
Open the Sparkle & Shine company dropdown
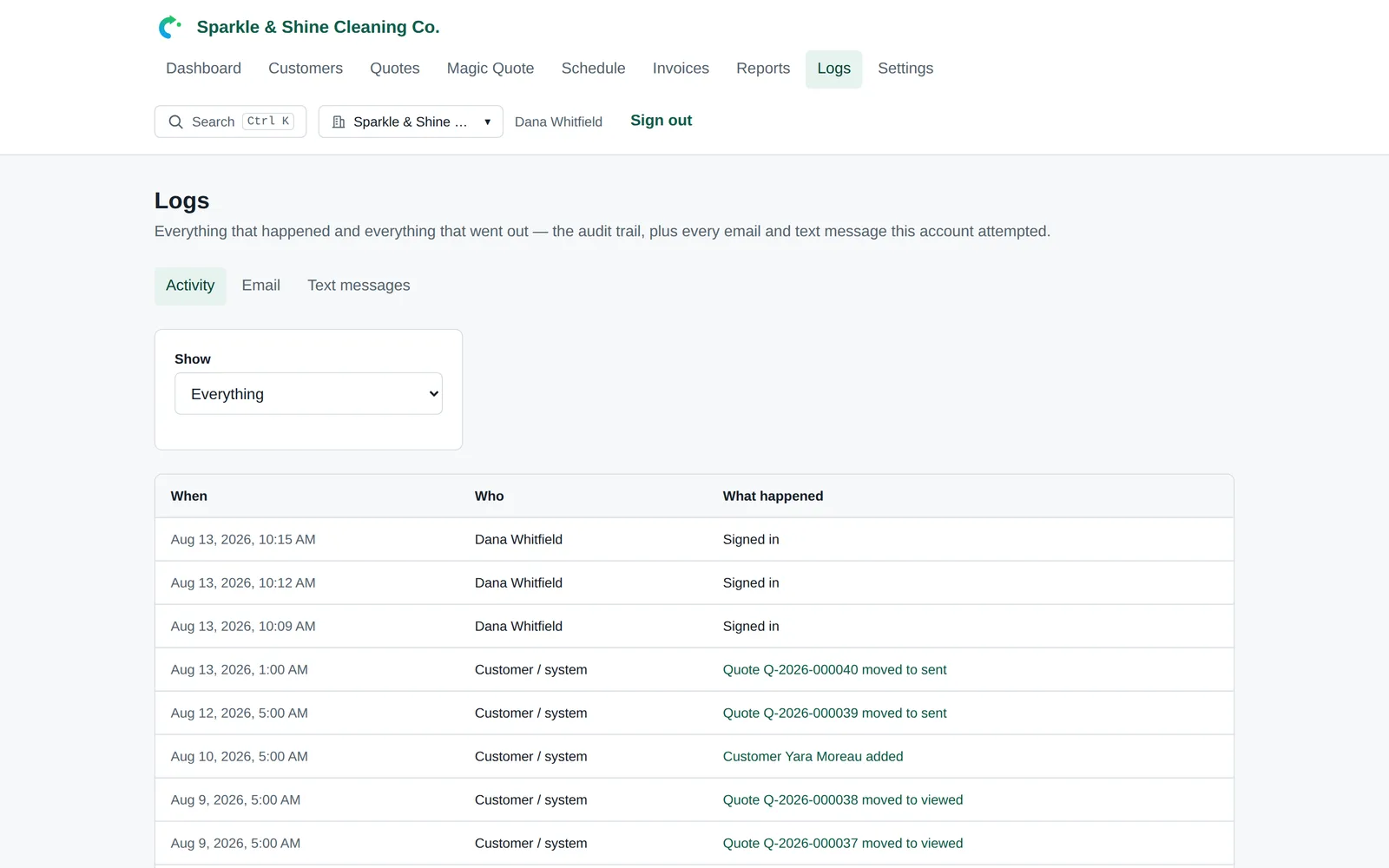tap(411, 122)
